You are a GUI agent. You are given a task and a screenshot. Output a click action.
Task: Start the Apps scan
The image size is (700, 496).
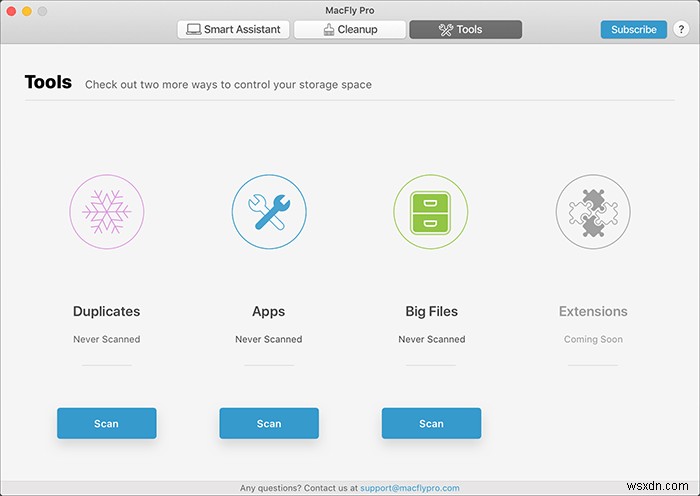(269, 423)
